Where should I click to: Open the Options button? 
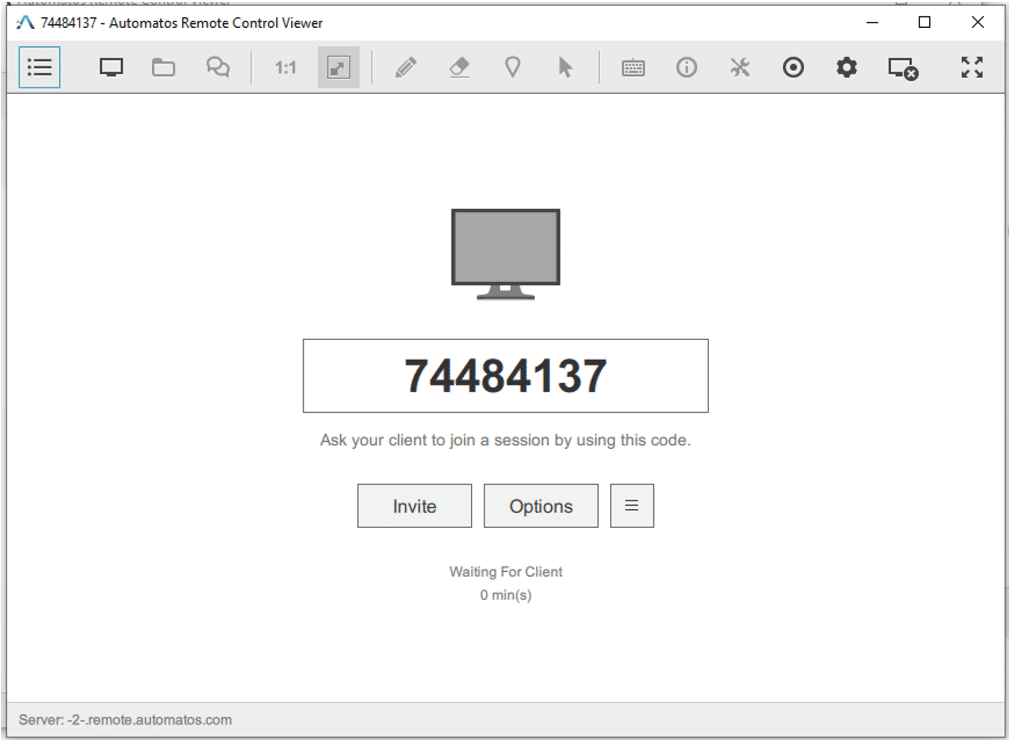(540, 505)
